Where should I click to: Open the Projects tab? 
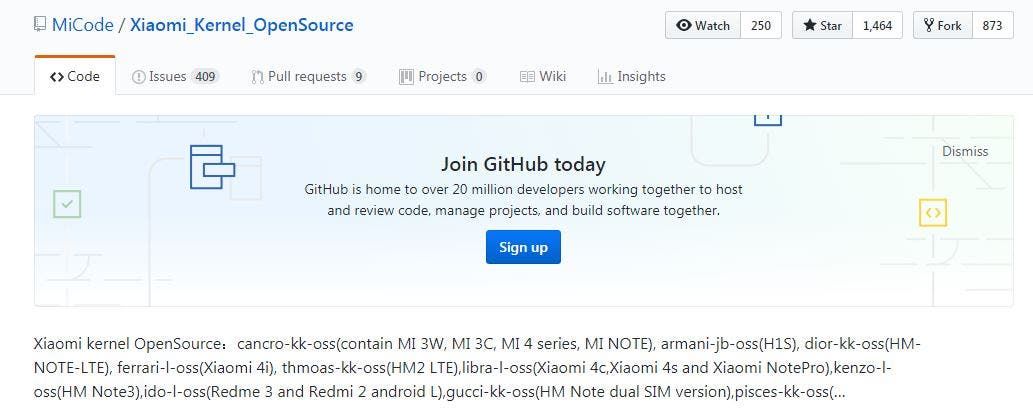click(443, 76)
